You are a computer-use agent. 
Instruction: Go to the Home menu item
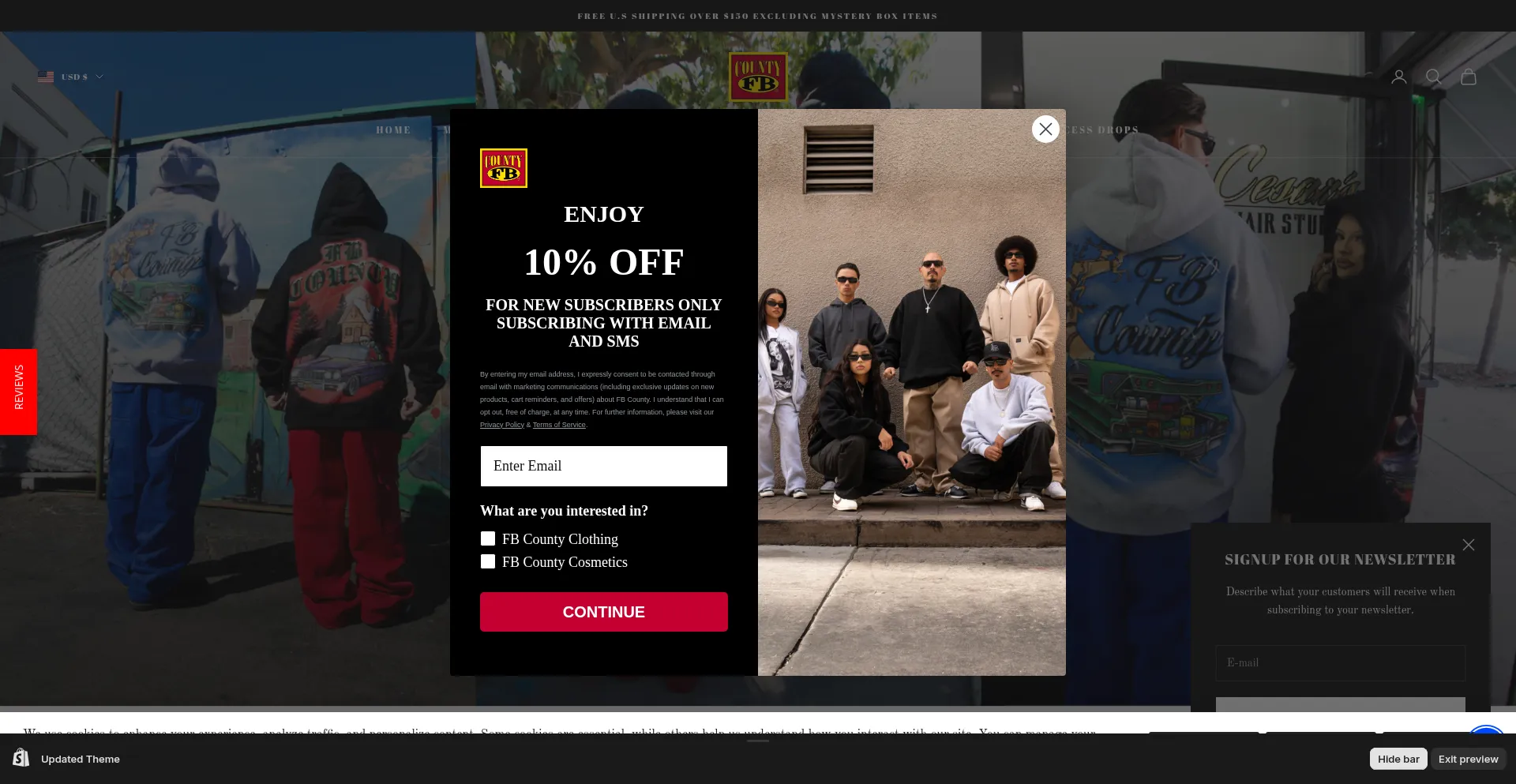[x=393, y=130]
